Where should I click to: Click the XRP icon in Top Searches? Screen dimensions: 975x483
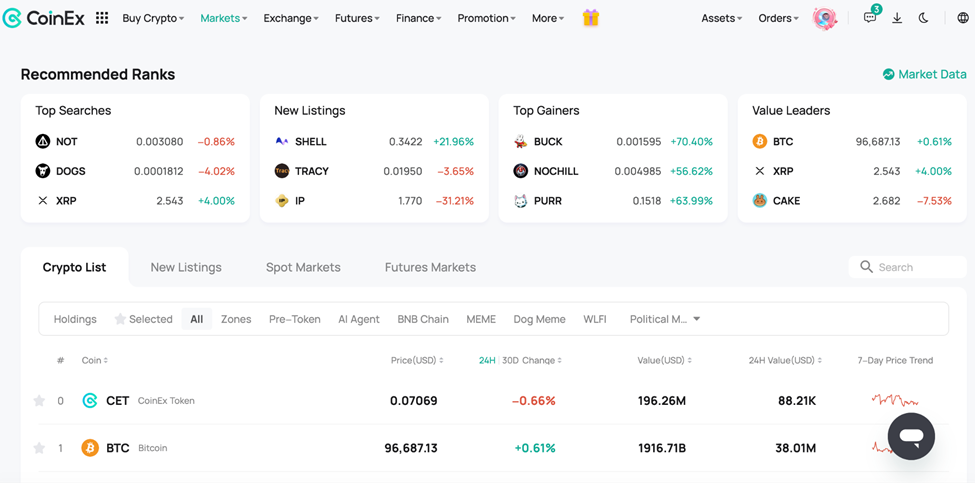(x=43, y=201)
